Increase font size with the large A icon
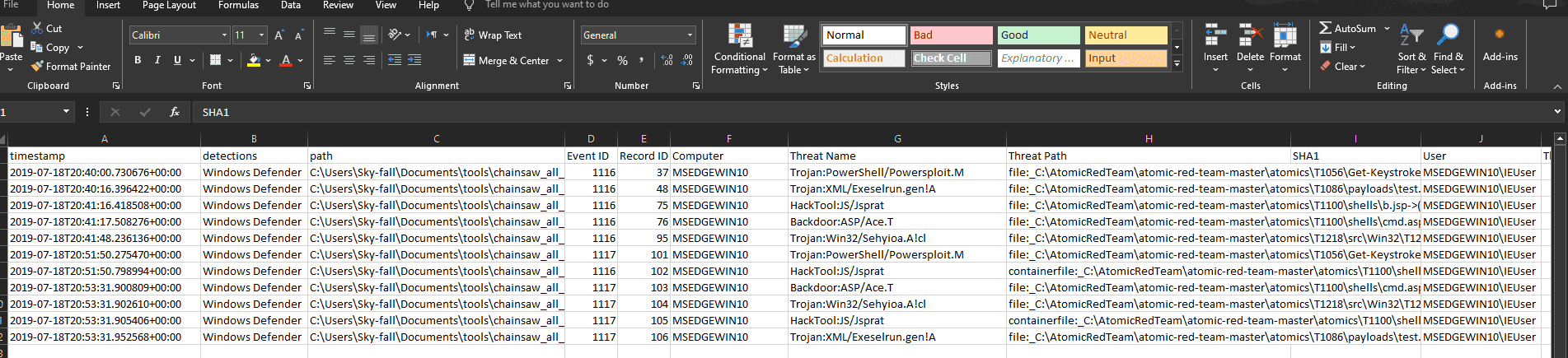The width and height of the screenshot is (1568, 358). [x=279, y=35]
